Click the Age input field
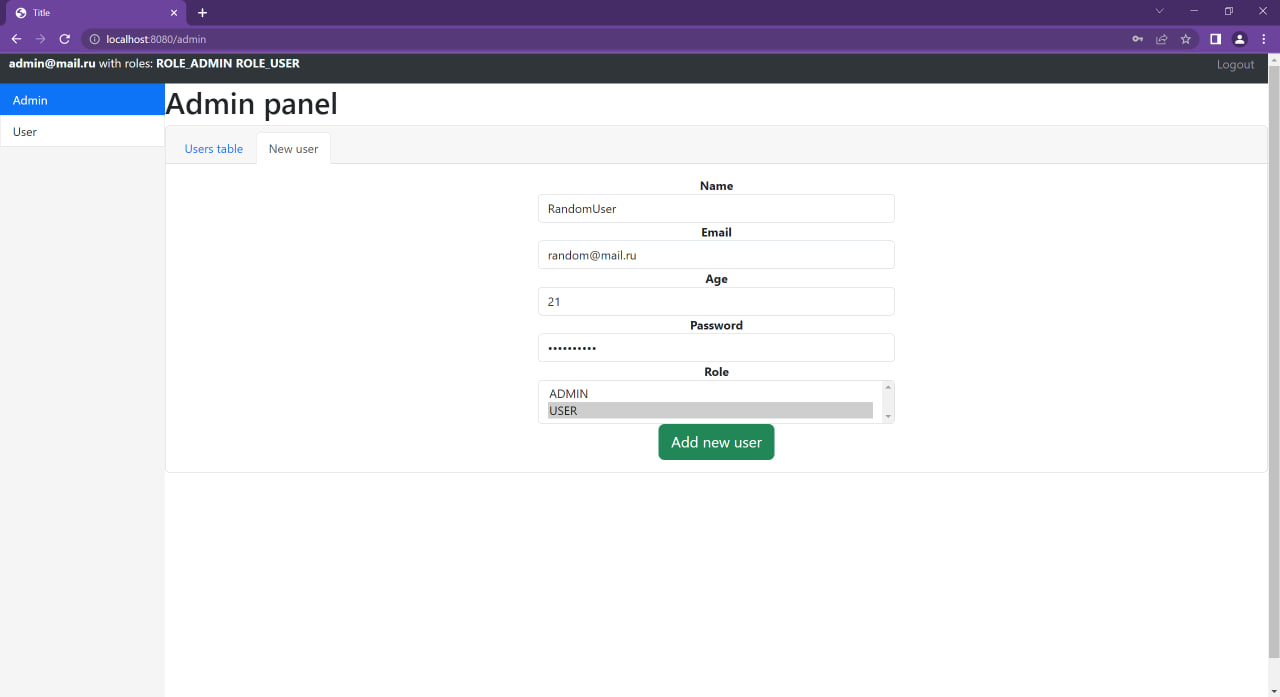Viewport: 1280px width, 697px height. (716, 302)
